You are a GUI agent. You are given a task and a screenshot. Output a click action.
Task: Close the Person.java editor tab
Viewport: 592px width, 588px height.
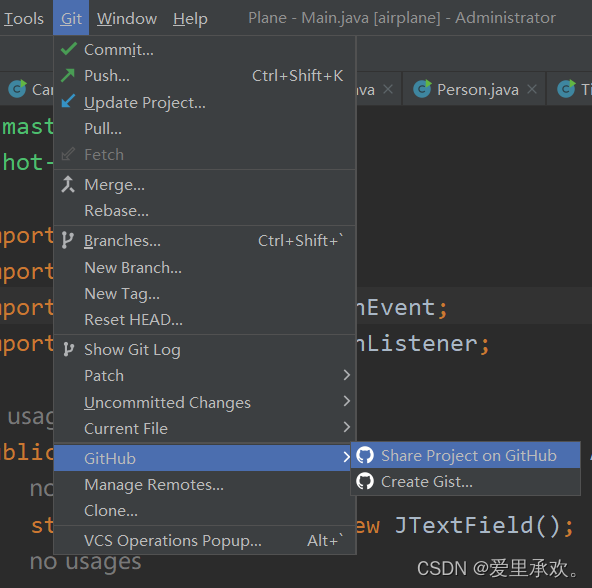(532, 90)
